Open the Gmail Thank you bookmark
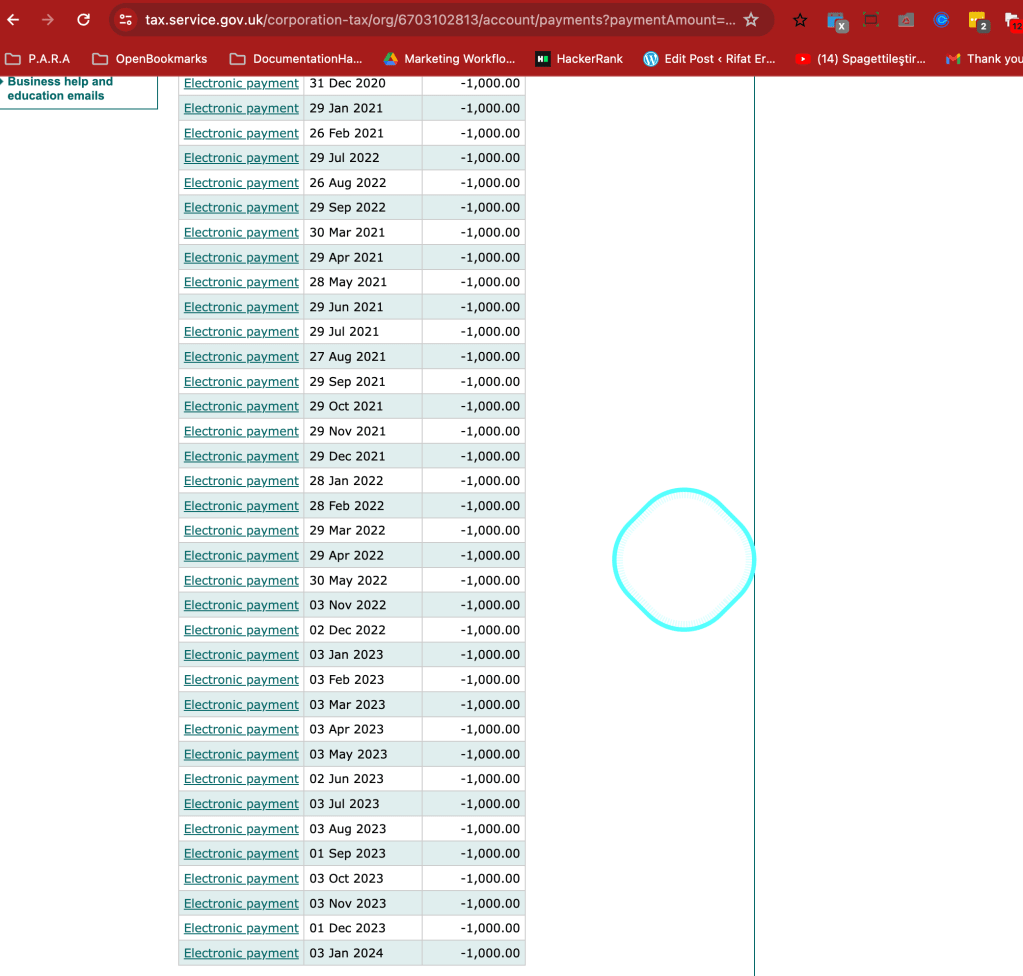 pos(984,59)
